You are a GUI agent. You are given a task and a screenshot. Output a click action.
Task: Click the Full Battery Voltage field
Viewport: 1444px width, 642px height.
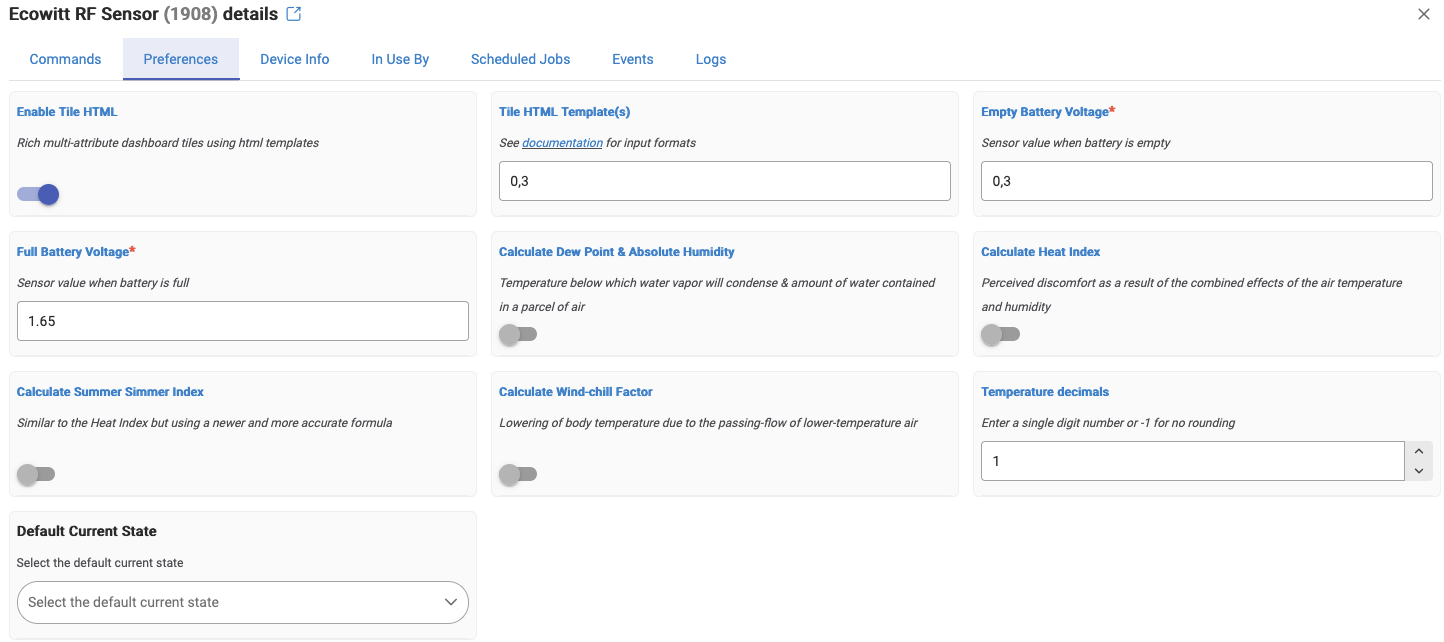[243, 321]
